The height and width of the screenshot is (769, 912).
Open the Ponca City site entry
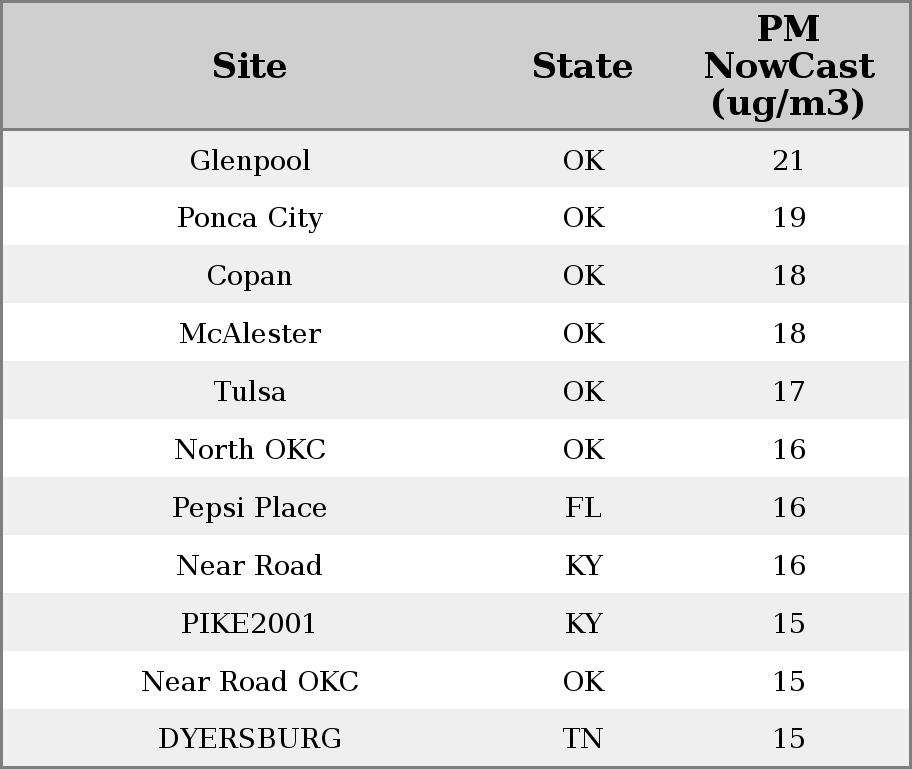[250, 218]
